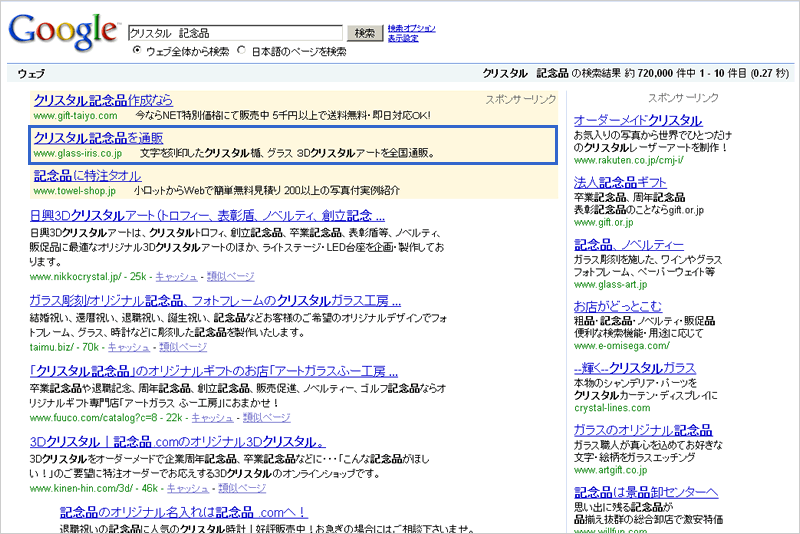The image size is (800, 534).
Task: Open 類似ページ for taimu.biz result
Action: [186, 347]
